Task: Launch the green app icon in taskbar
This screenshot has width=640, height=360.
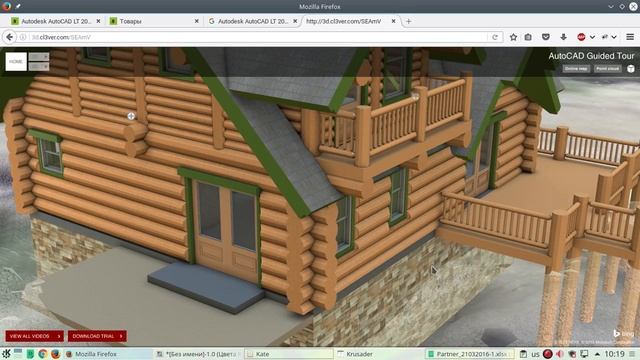Action: click(30, 354)
